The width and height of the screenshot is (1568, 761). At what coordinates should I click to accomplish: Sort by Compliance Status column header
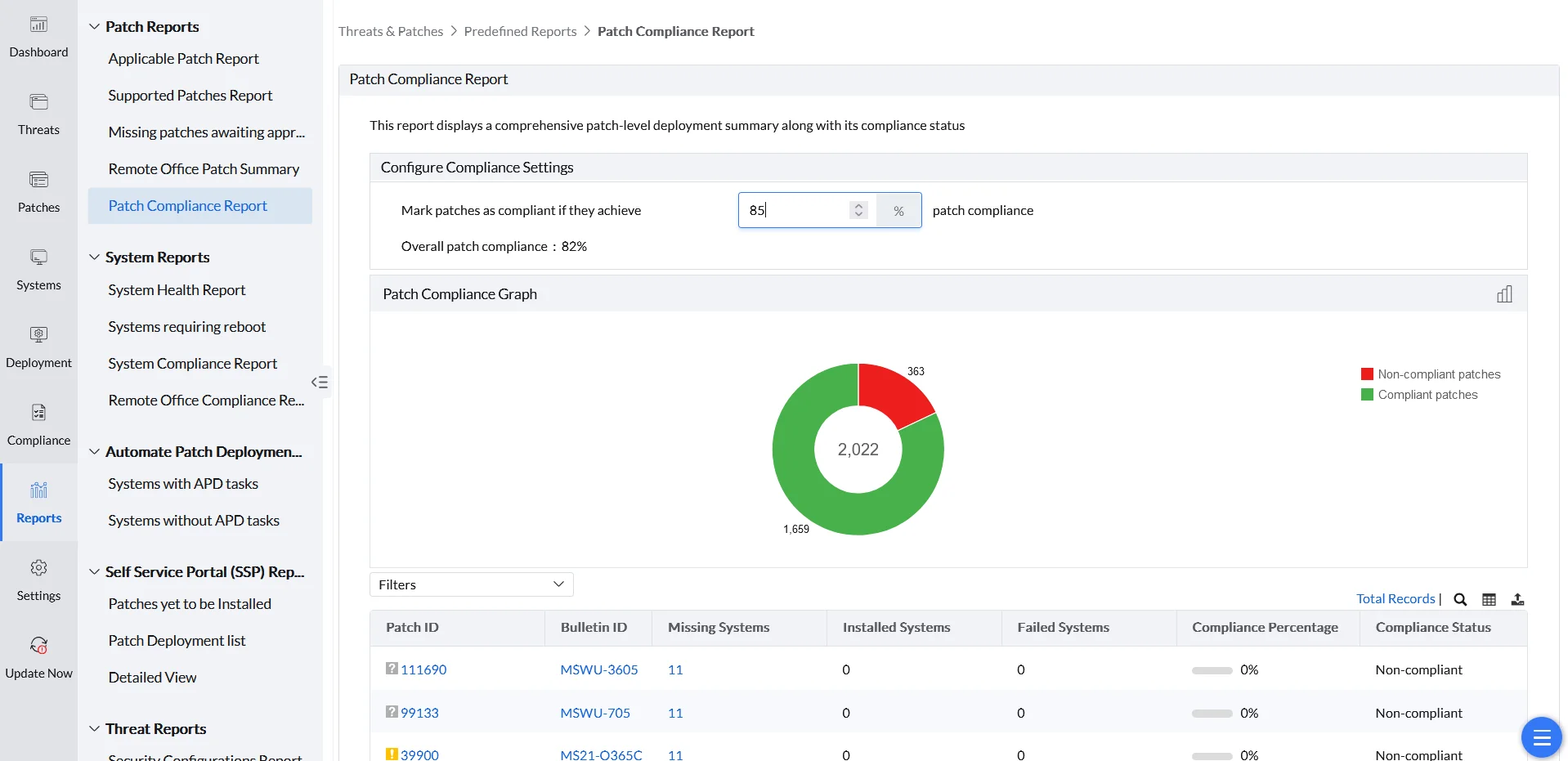(x=1433, y=627)
